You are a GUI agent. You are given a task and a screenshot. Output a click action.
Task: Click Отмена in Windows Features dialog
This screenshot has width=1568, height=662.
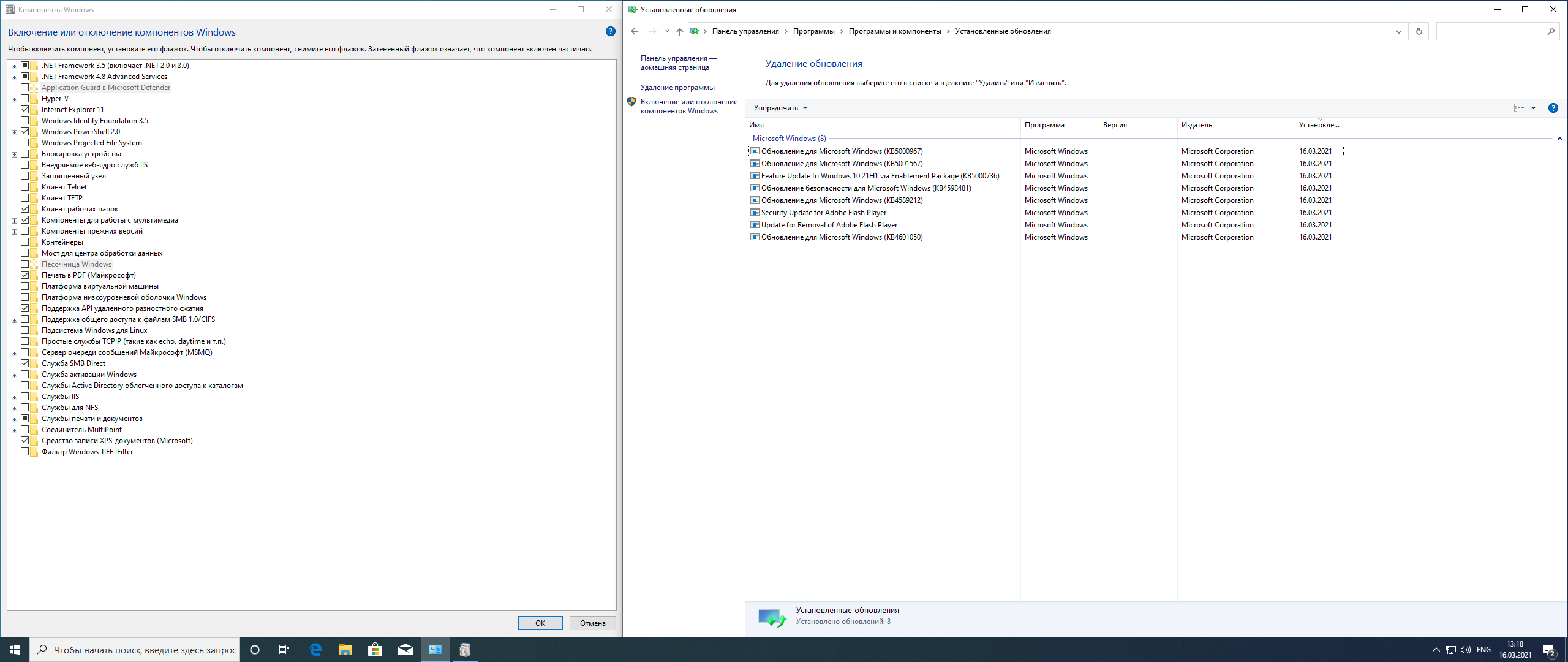point(592,623)
